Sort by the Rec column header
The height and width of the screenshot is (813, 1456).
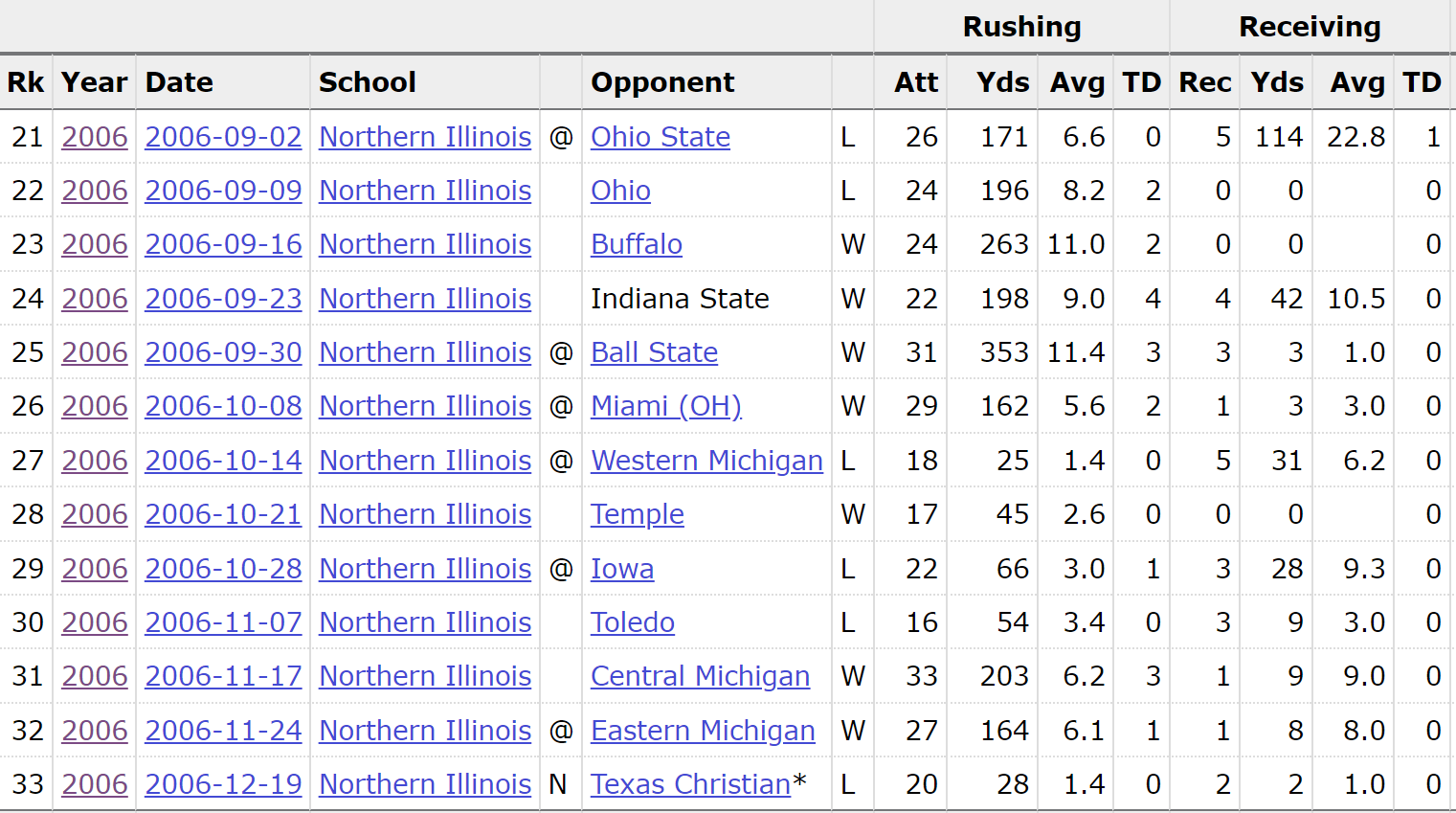1205,82
